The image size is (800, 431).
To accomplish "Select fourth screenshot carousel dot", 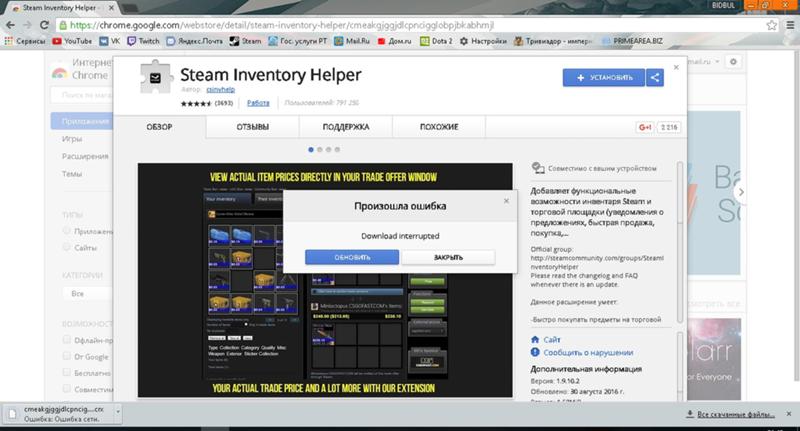I will (x=337, y=149).
